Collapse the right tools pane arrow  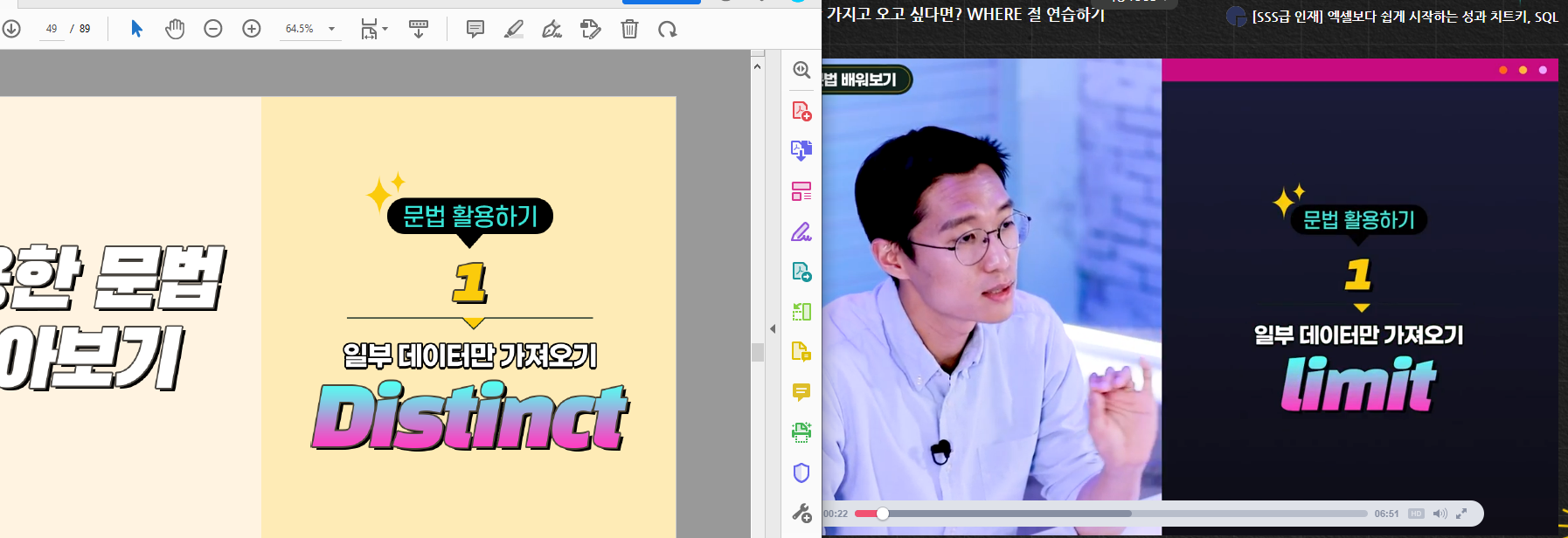click(773, 329)
